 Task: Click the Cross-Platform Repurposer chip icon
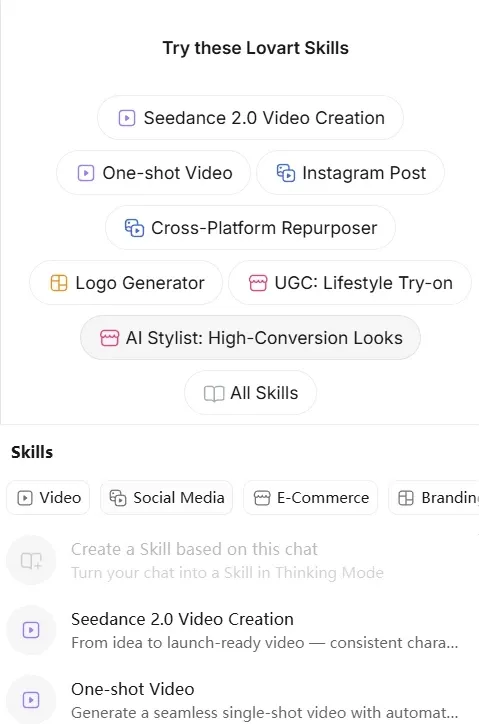[134, 228]
